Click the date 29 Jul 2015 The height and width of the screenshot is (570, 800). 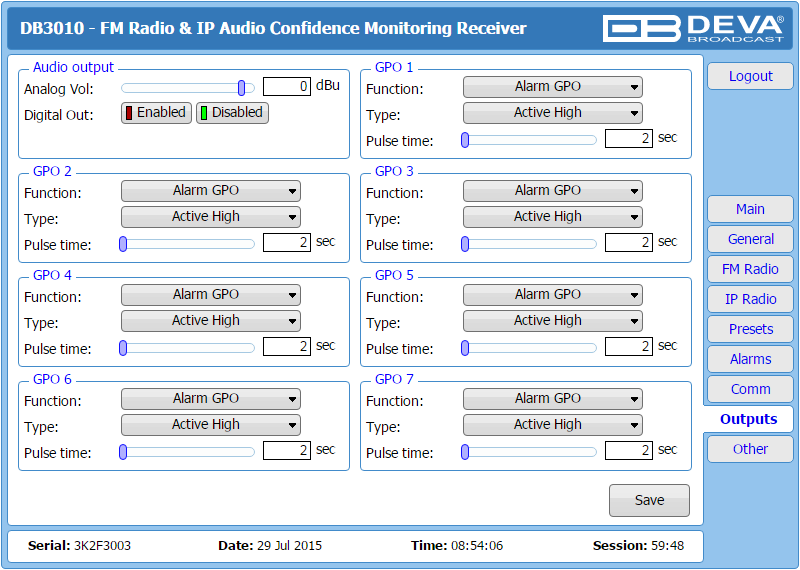pyautogui.click(x=289, y=546)
